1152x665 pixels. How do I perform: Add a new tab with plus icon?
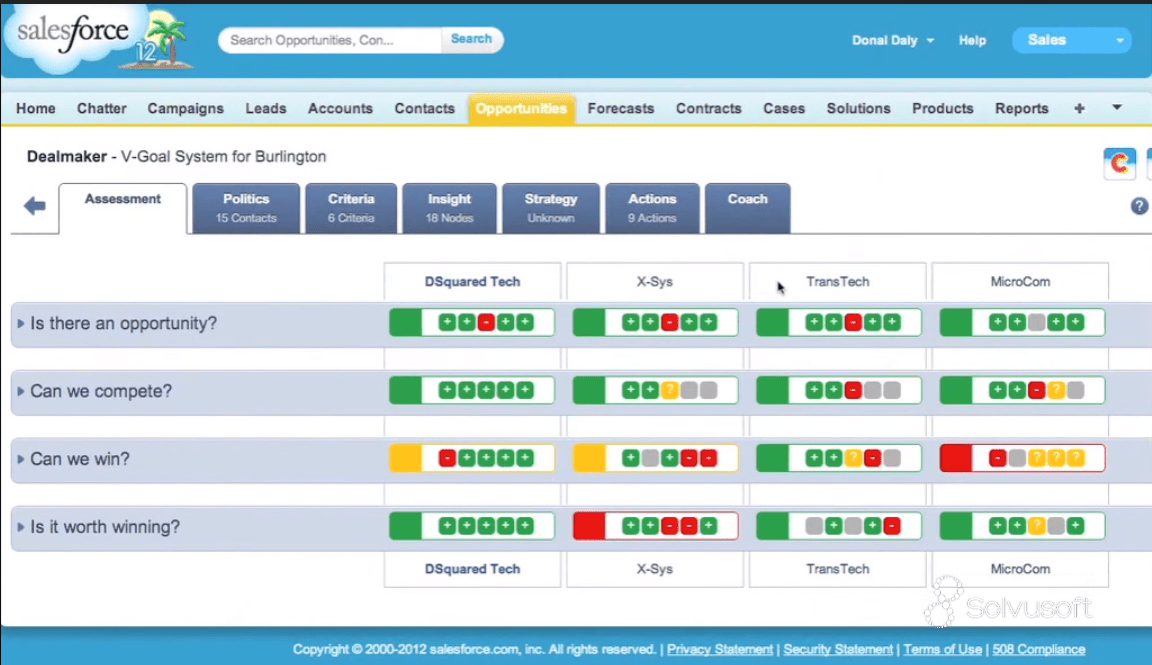click(1079, 108)
